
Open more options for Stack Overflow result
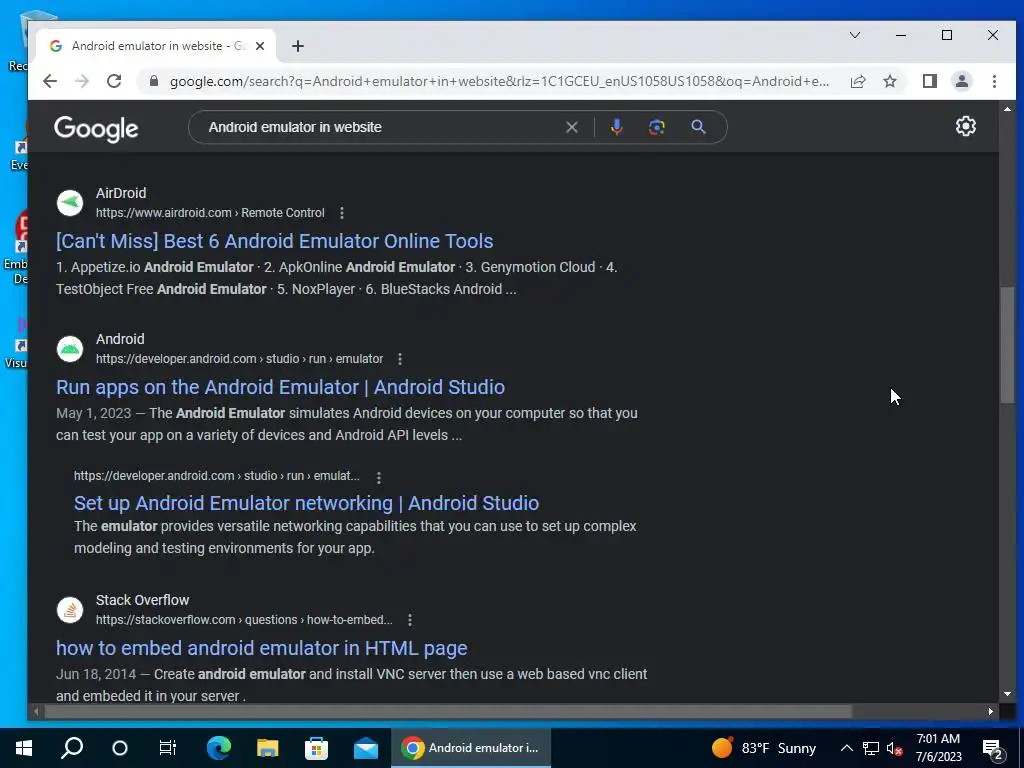[409, 620]
